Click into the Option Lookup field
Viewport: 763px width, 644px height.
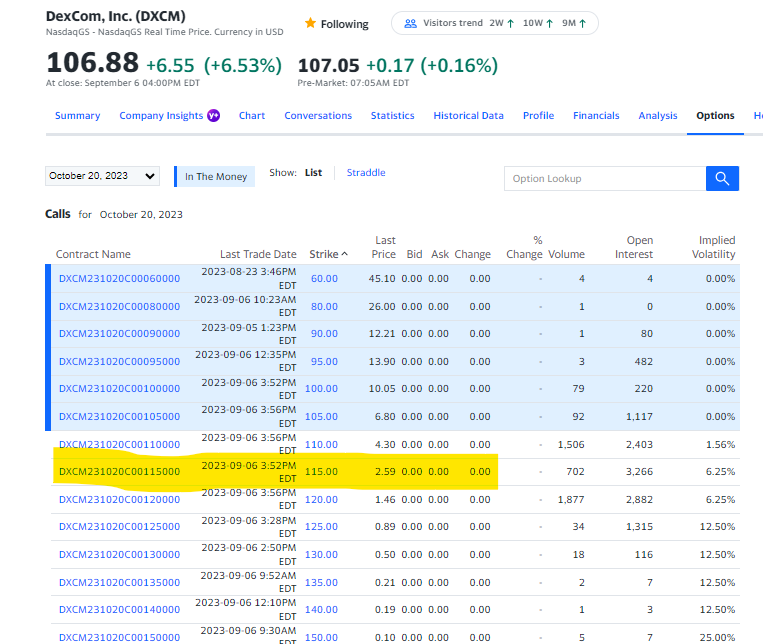point(605,179)
